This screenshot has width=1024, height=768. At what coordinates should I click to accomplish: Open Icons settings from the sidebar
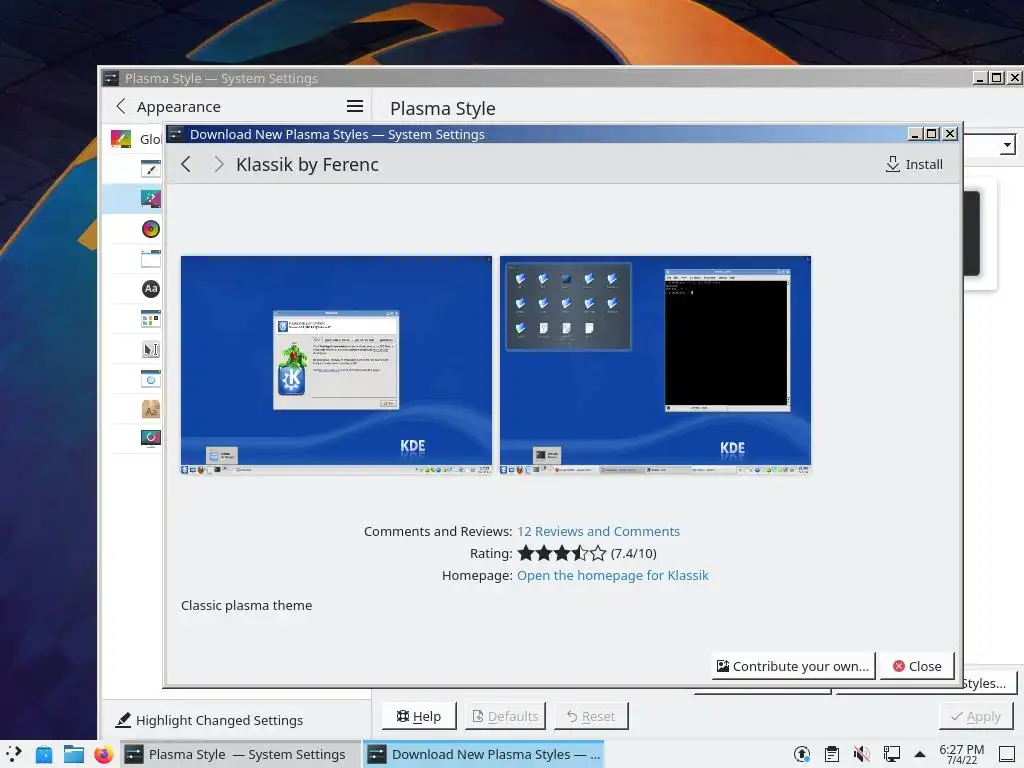pos(151,319)
